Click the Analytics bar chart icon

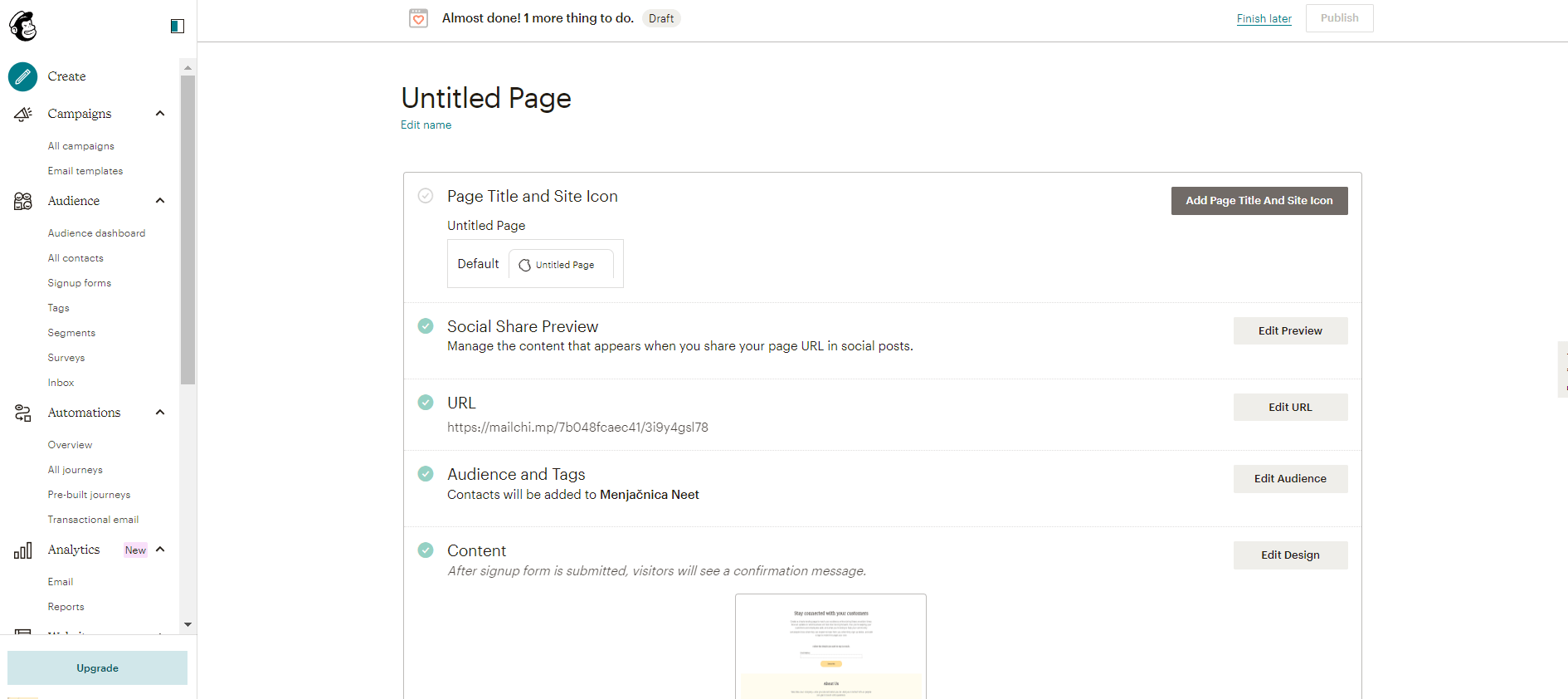coord(23,550)
